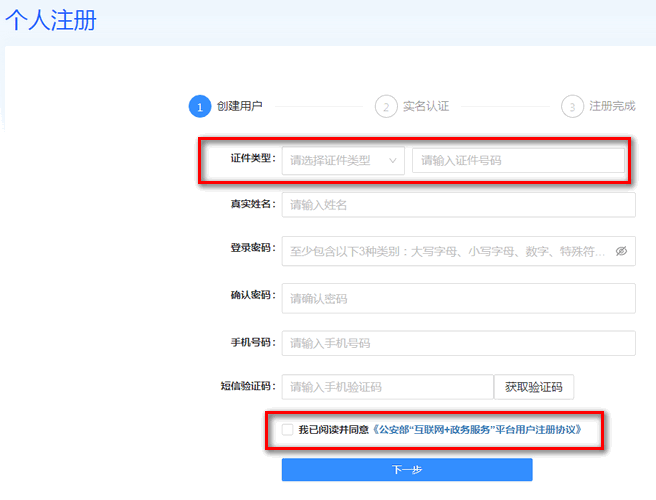Screen dimensions: 656x500
Task: Select step 2 实名认证 circle
Action: [386, 106]
